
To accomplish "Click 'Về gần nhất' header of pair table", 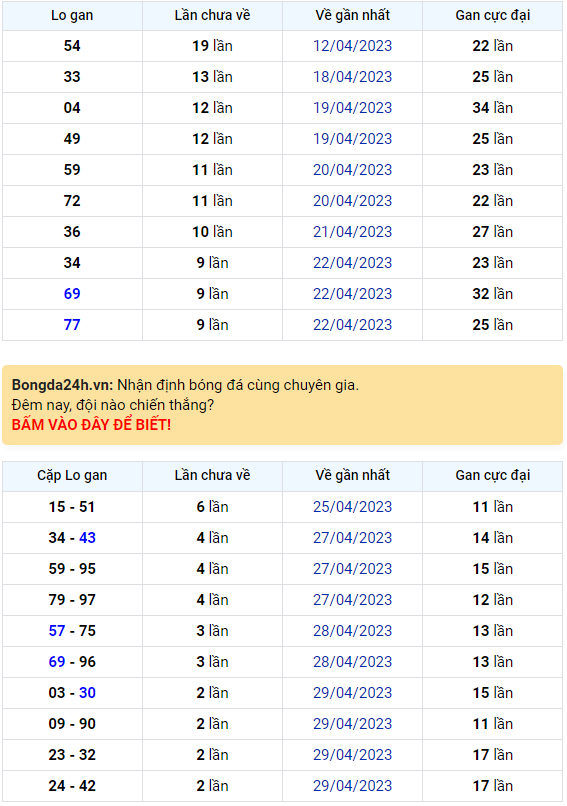I will tap(353, 475).
